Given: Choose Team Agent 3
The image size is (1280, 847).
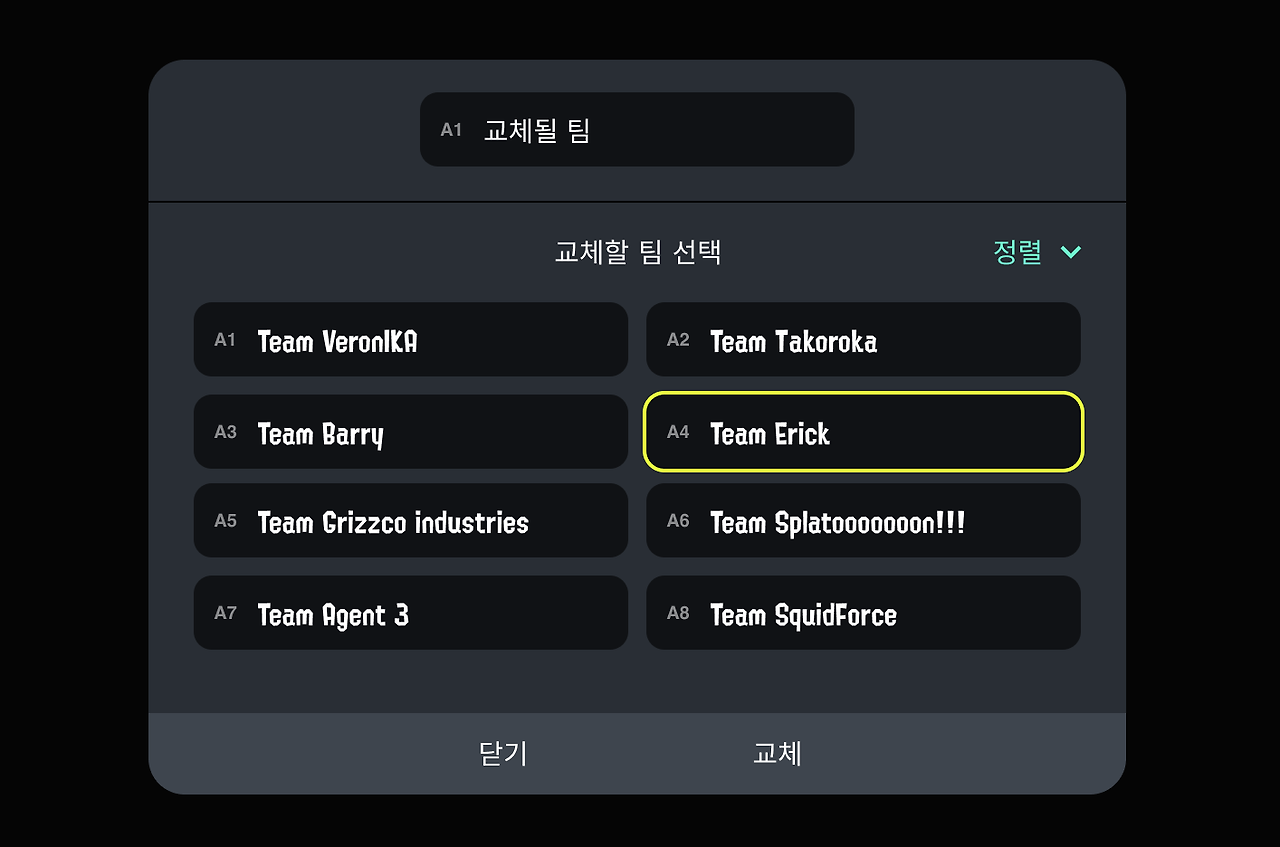Looking at the screenshot, I should click(410, 613).
